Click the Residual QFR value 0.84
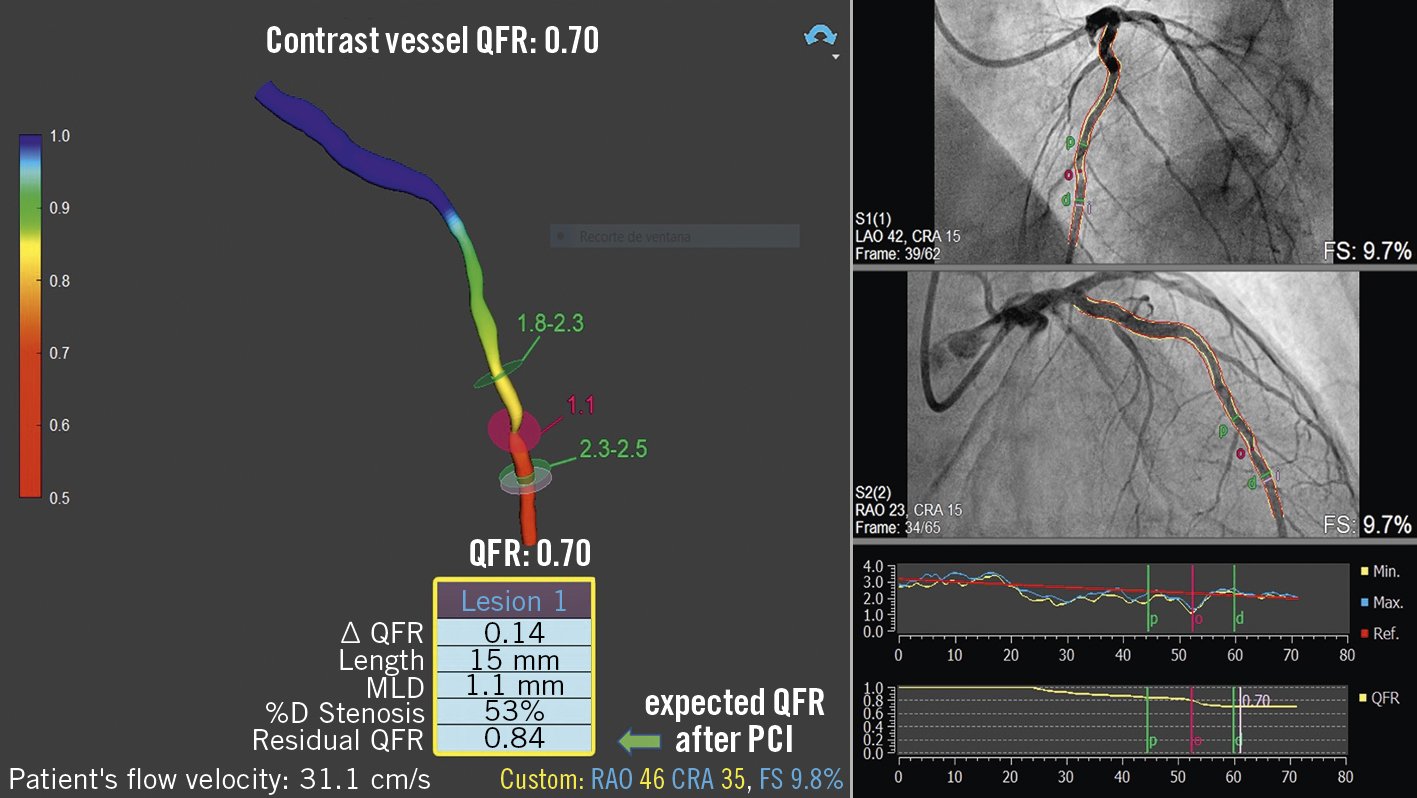The image size is (1417, 798). coord(513,739)
